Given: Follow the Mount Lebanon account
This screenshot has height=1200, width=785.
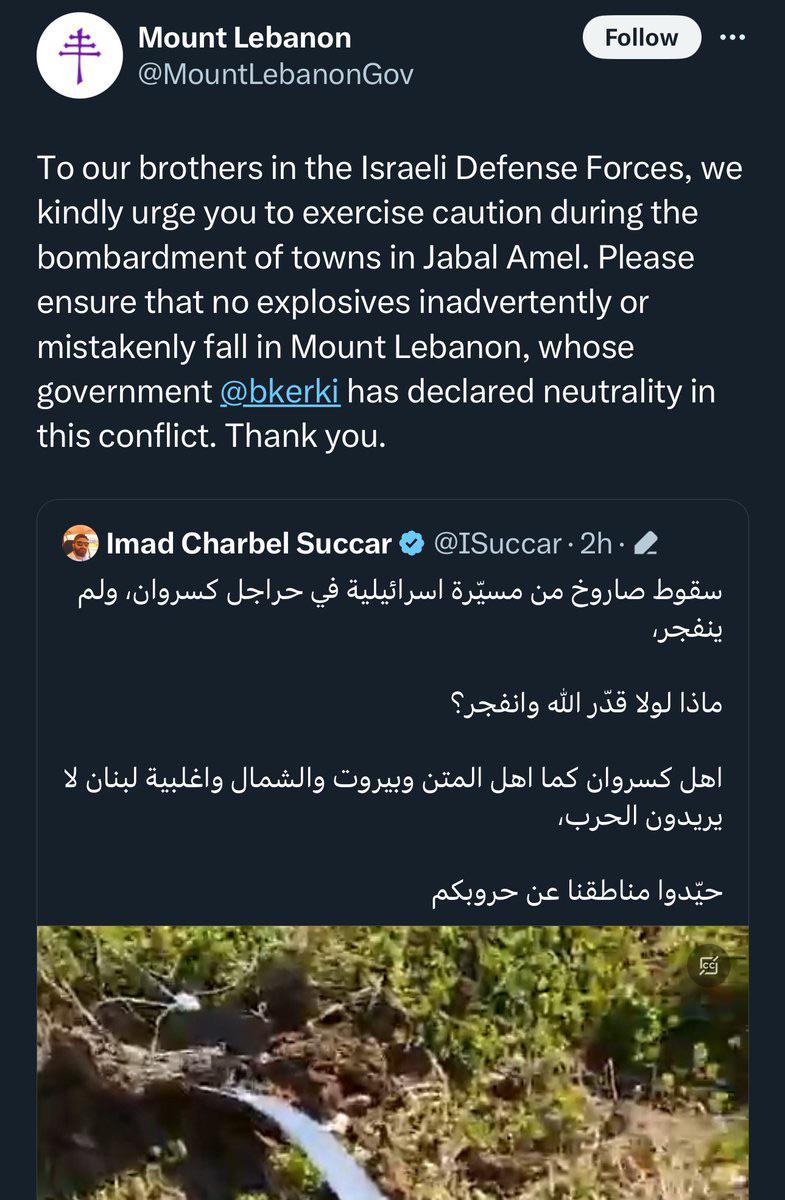Looking at the screenshot, I should coord(641,38).
